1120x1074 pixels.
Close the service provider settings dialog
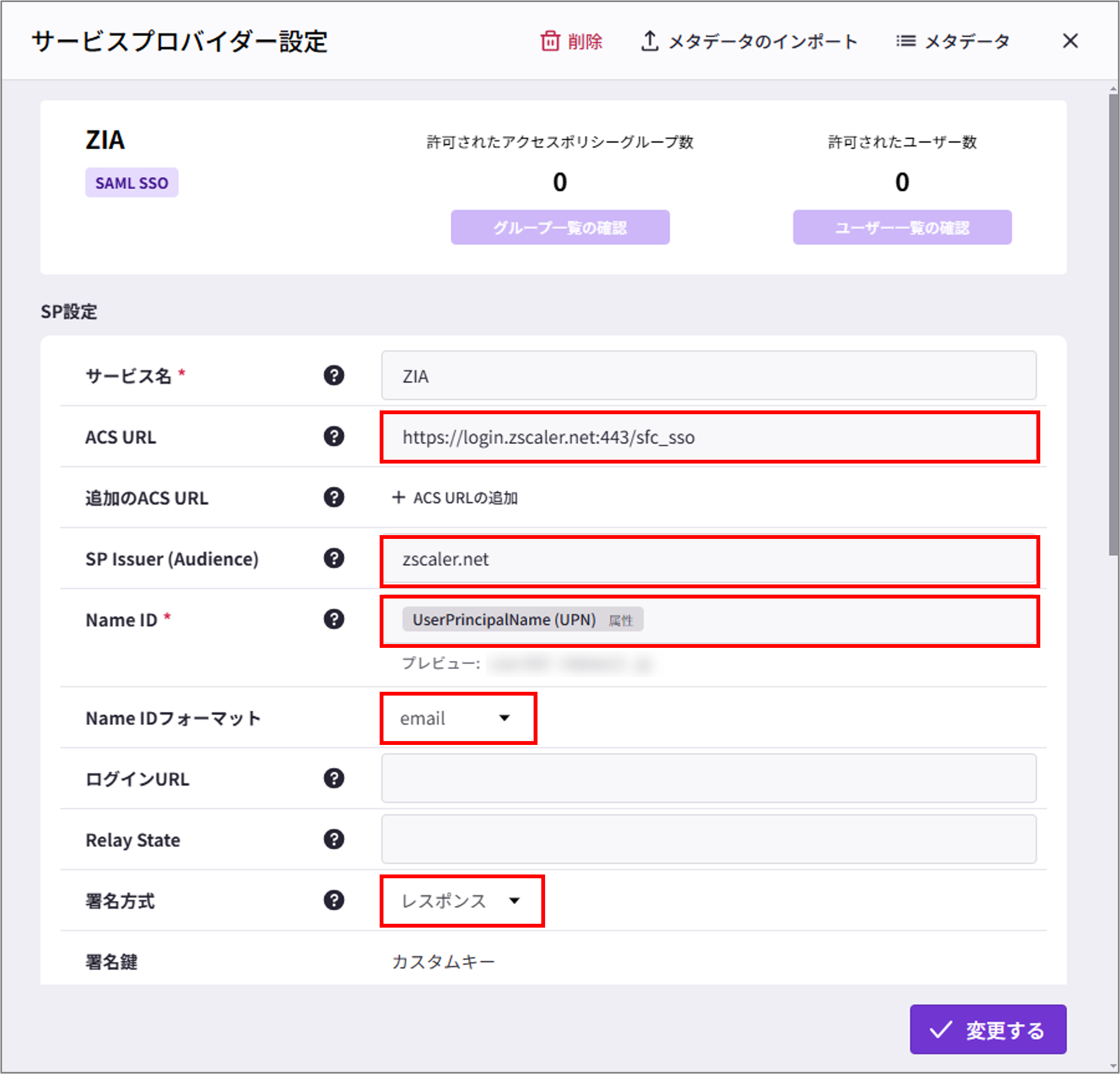point(1070,41)
